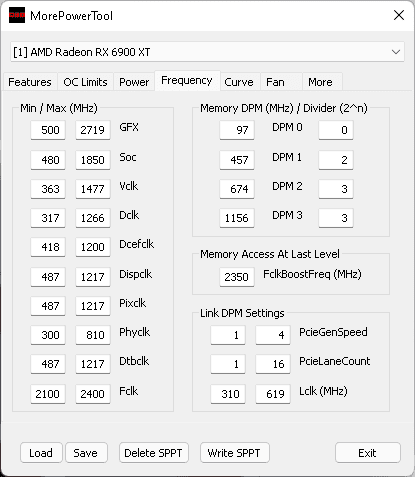
Task: Edit Dtbclk maximum field 1217
Action: pyautogui.click(x=93, y=364)
